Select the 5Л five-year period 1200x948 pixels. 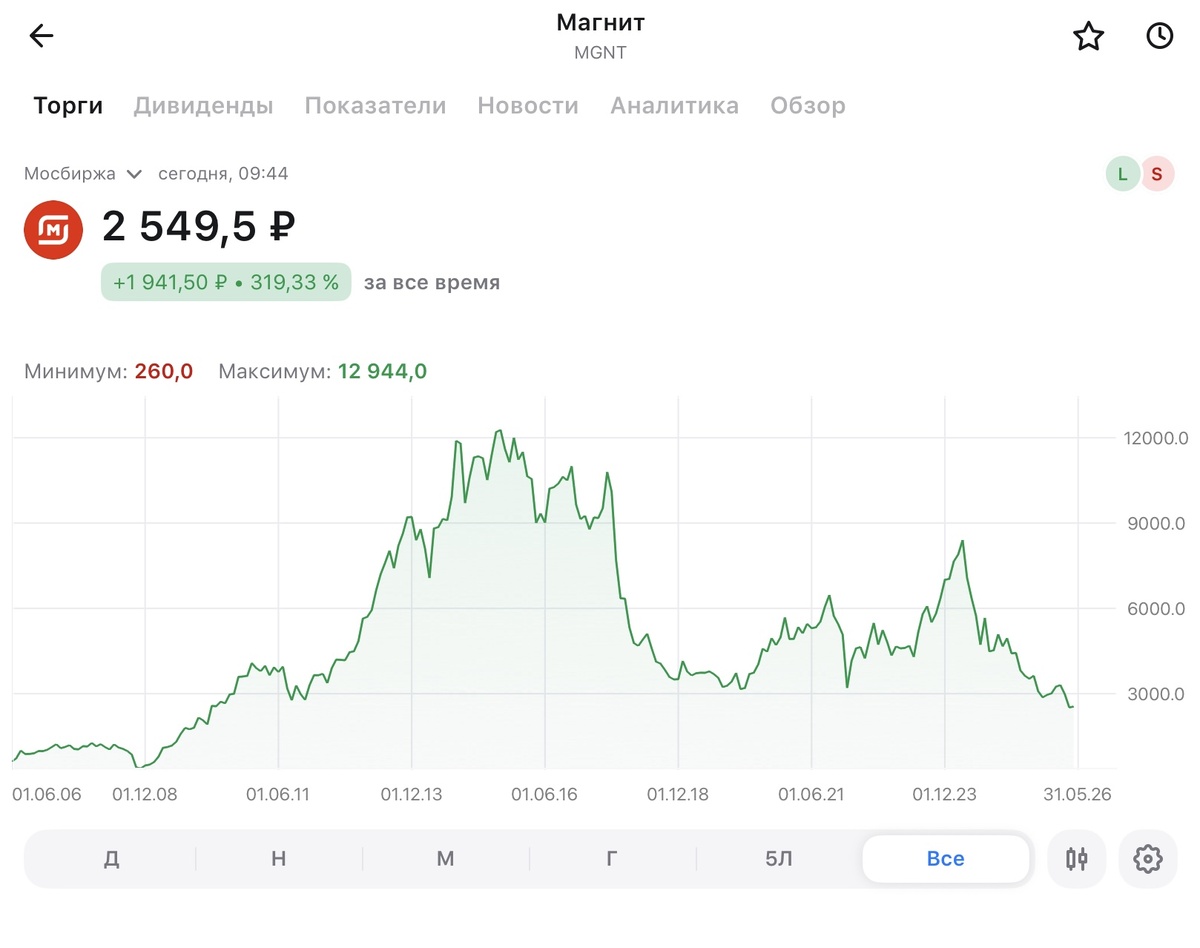(779, 859)
